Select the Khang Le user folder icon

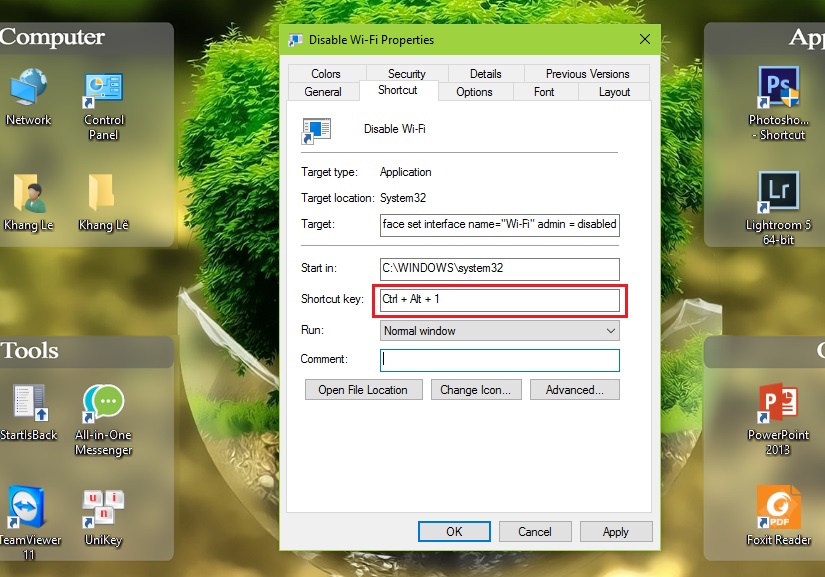point(28,203)
